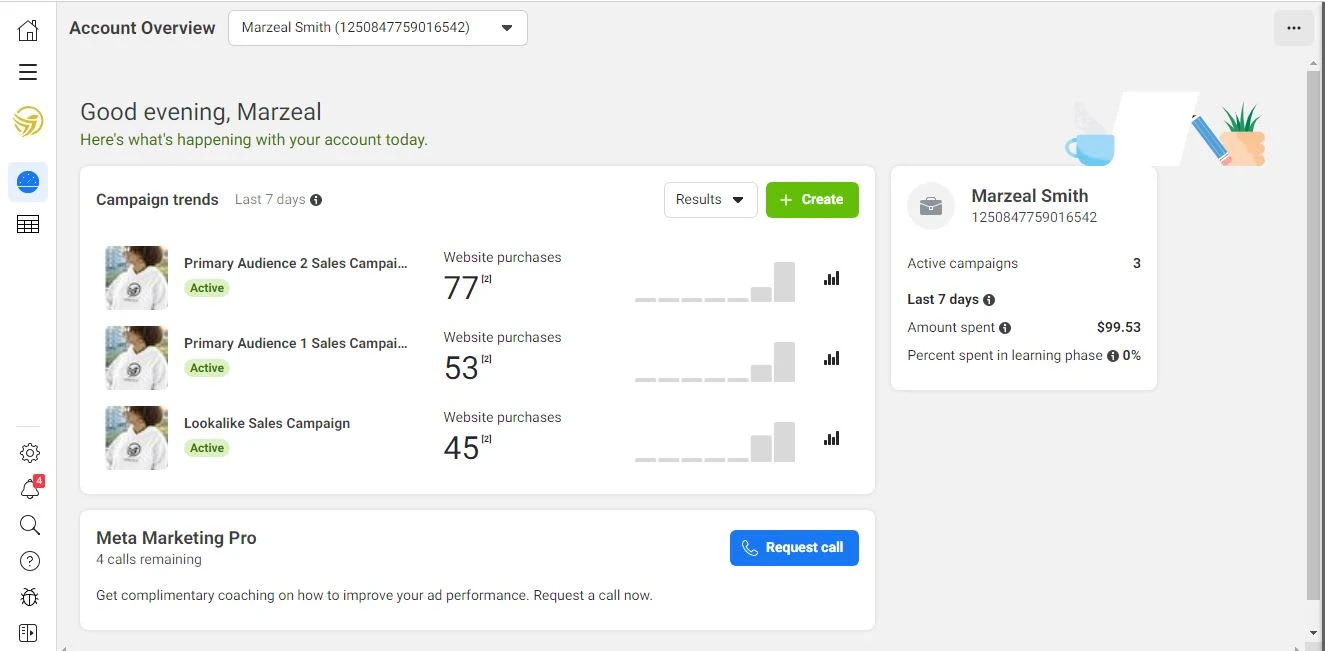View chart for Primary Audience 1 Sales Campaign
1325x651 pixels.
831,358
